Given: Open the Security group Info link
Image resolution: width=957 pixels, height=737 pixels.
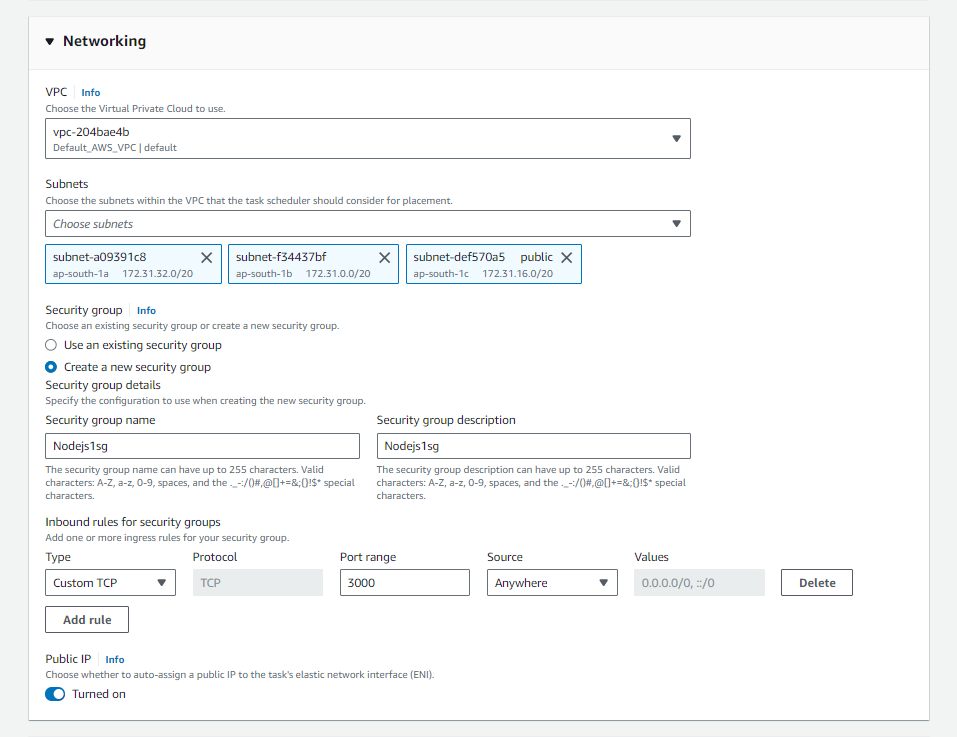Looking at the screenshot, I should pyautogui.click(x=146, y=310).
